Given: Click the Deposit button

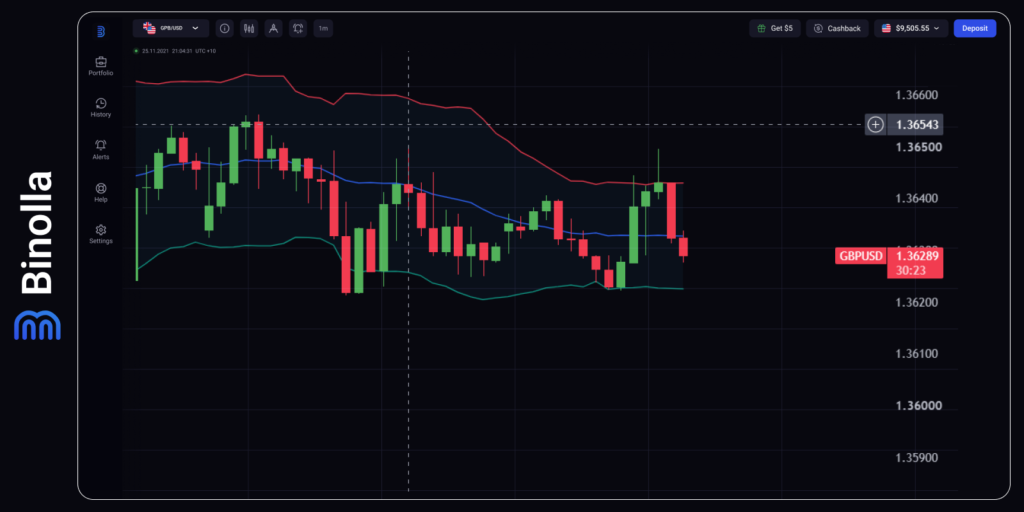Looking at the screenshot, I should tap(974, 28).
